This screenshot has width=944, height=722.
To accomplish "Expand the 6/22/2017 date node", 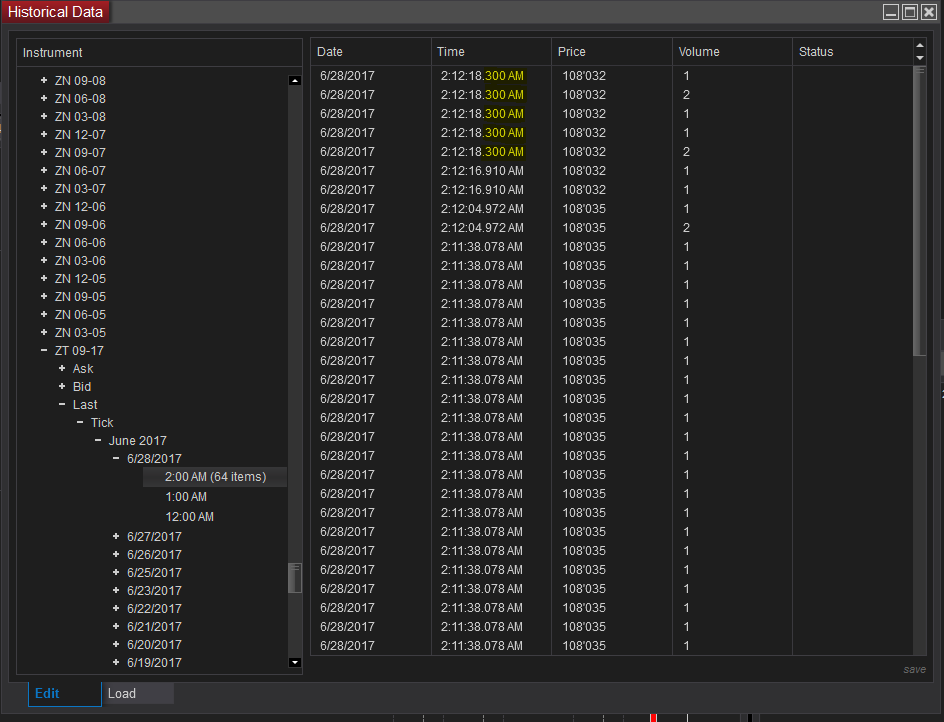I will coord(116,609).
